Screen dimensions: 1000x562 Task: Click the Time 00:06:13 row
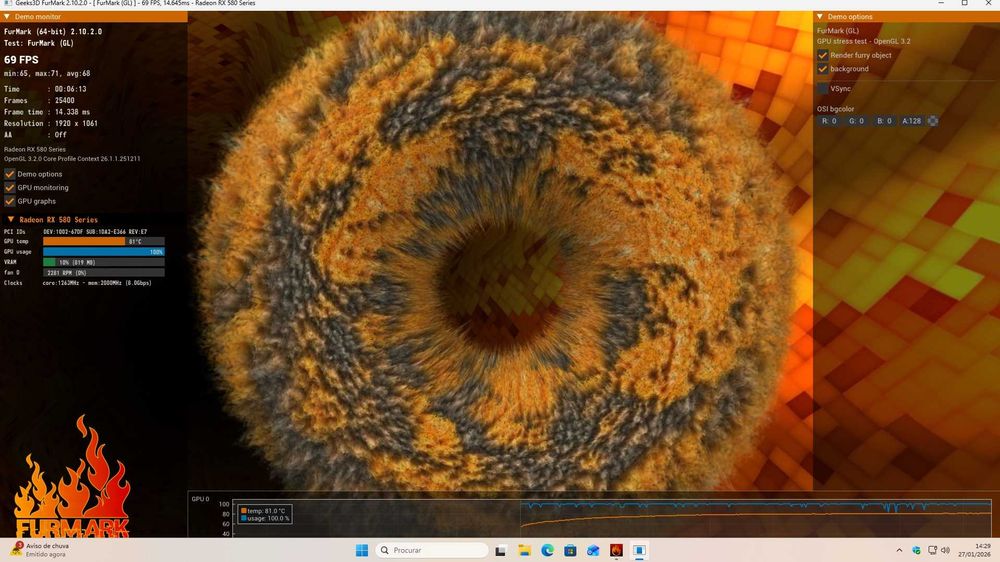[45, 89]
